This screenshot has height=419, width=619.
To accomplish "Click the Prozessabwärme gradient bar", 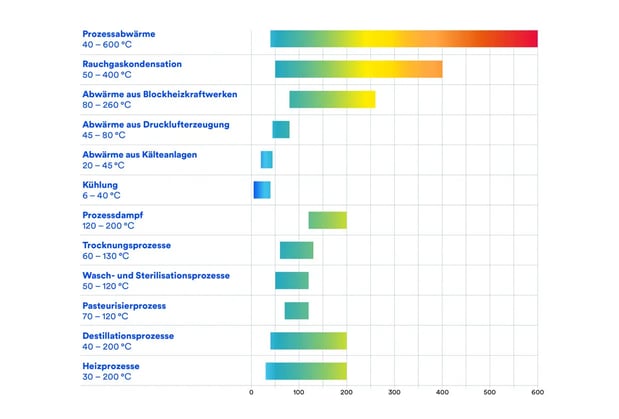I will [x=403, y=39].
